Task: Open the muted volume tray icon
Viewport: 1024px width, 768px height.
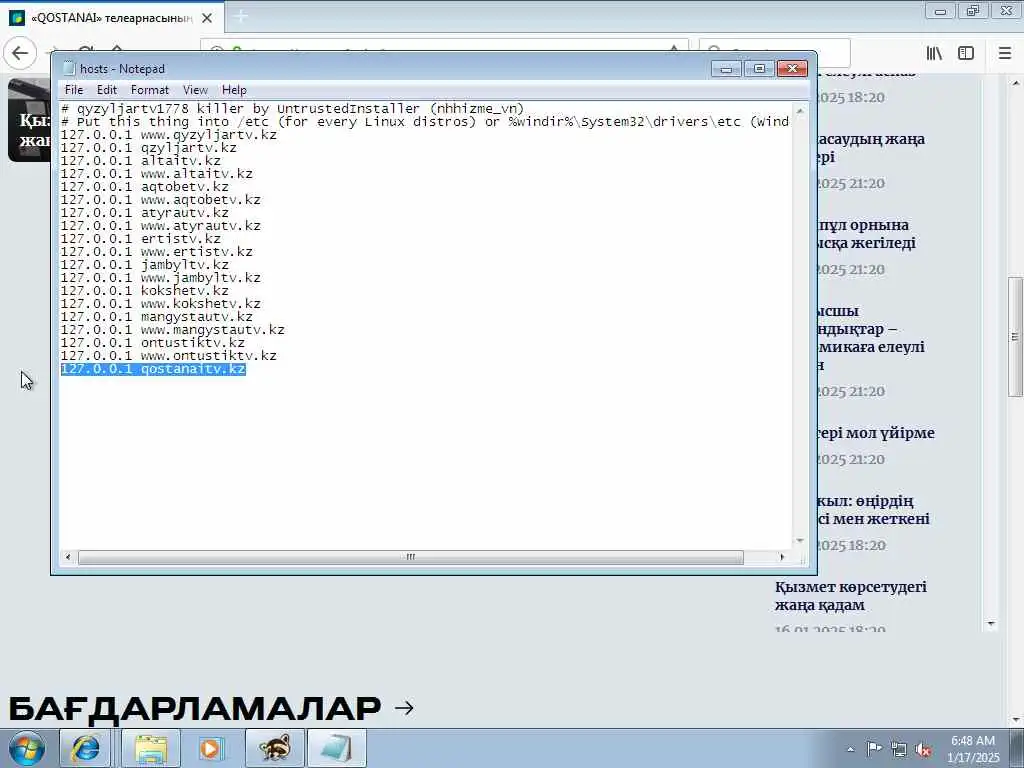Action: pyautogui.click(x=923, y=749)
